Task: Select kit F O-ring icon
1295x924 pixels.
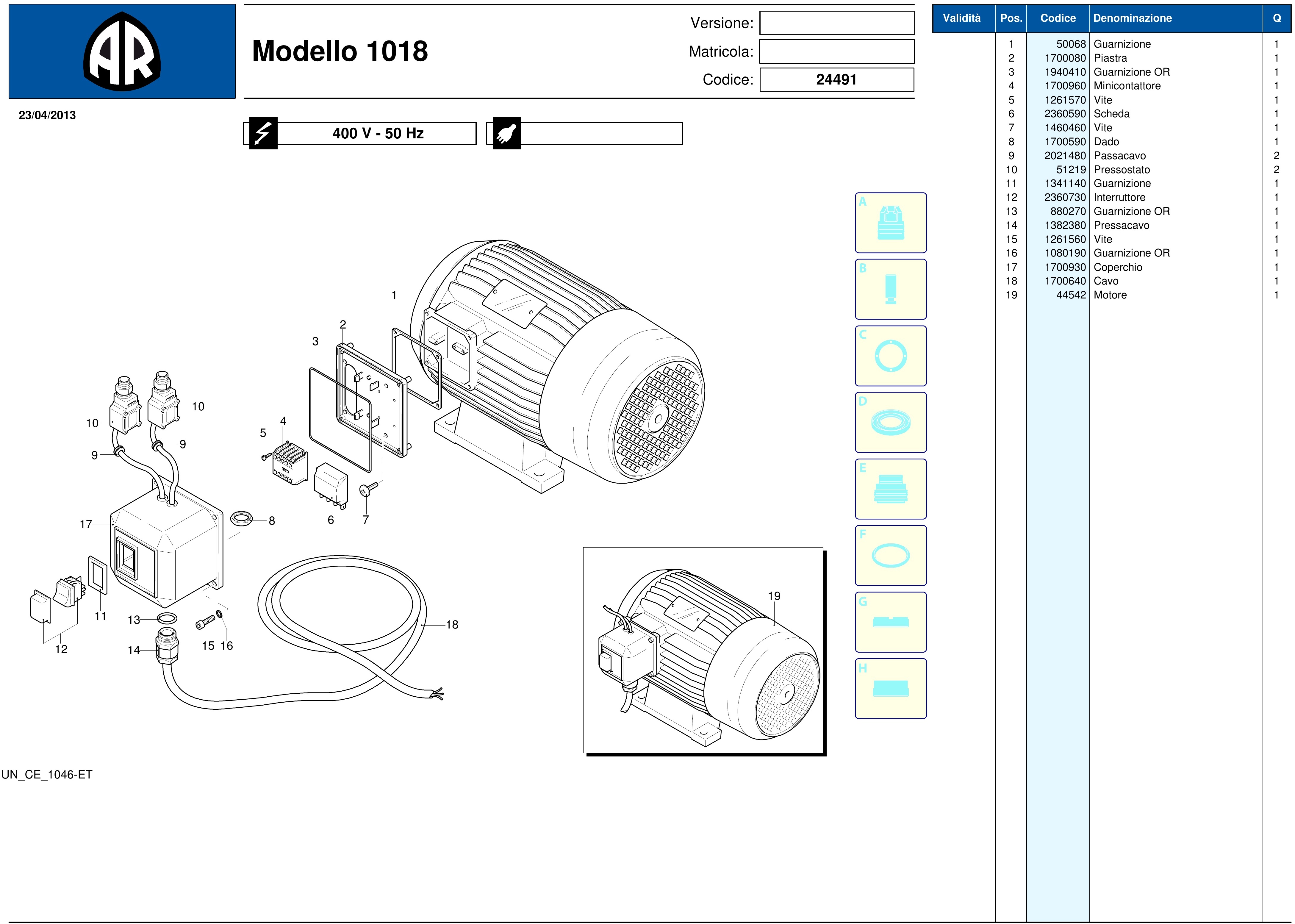Action: tap(890, 555)
